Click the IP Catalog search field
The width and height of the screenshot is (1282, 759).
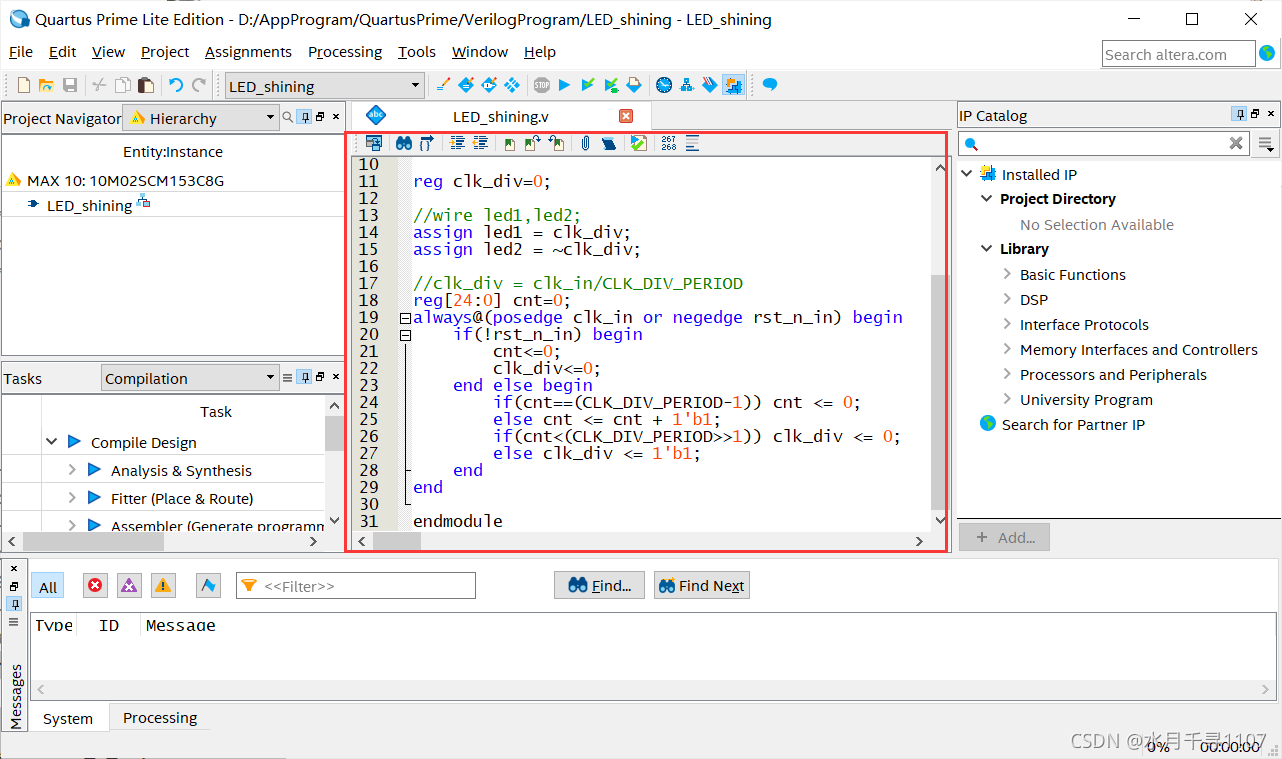[x=1105, y=143]
